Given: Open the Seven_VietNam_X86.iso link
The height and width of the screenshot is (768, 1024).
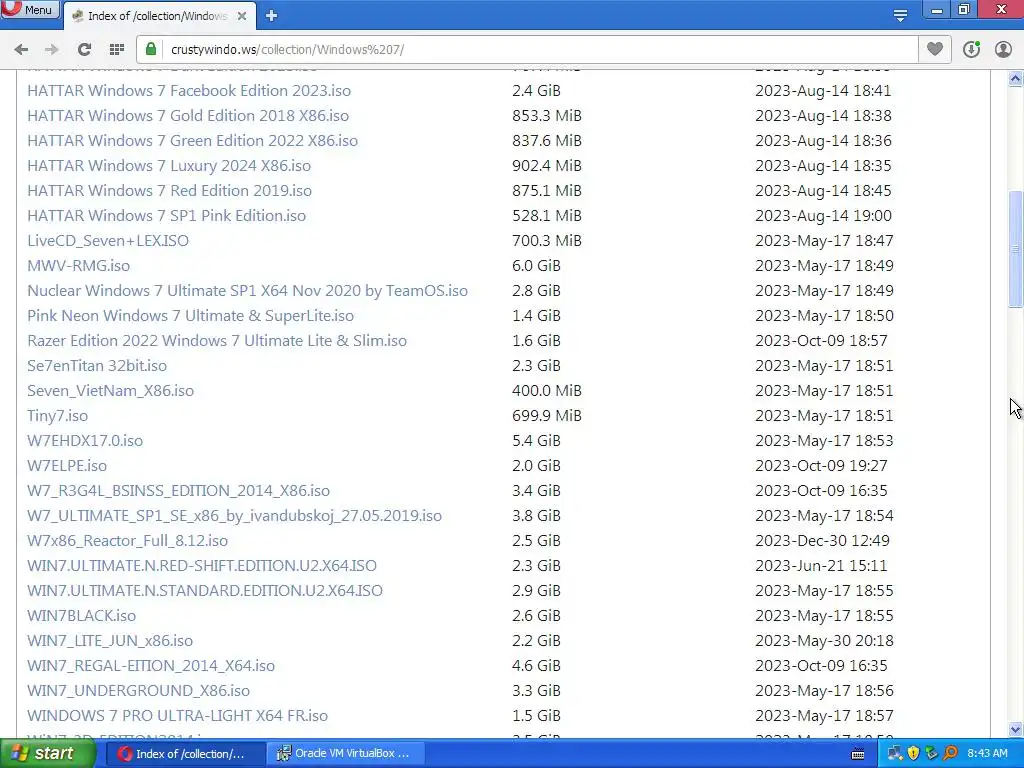Looking at the screenshot, I should click(x=110, y=391).
